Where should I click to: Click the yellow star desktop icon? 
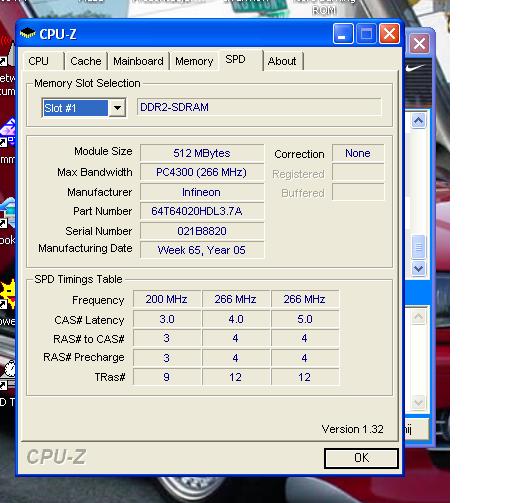point(8,293)
